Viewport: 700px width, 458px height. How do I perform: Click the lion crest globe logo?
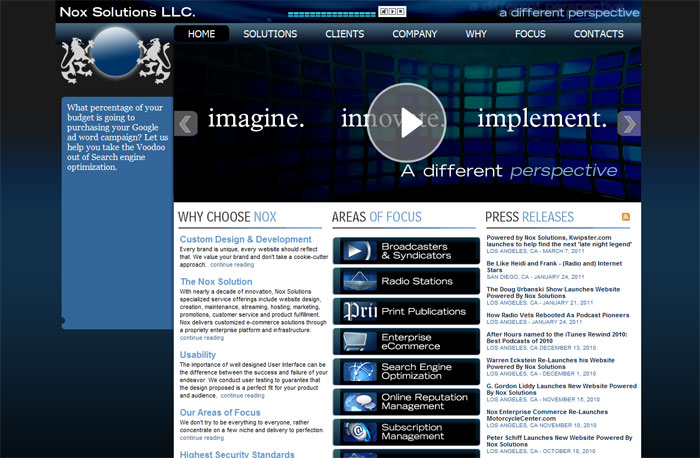116,55
